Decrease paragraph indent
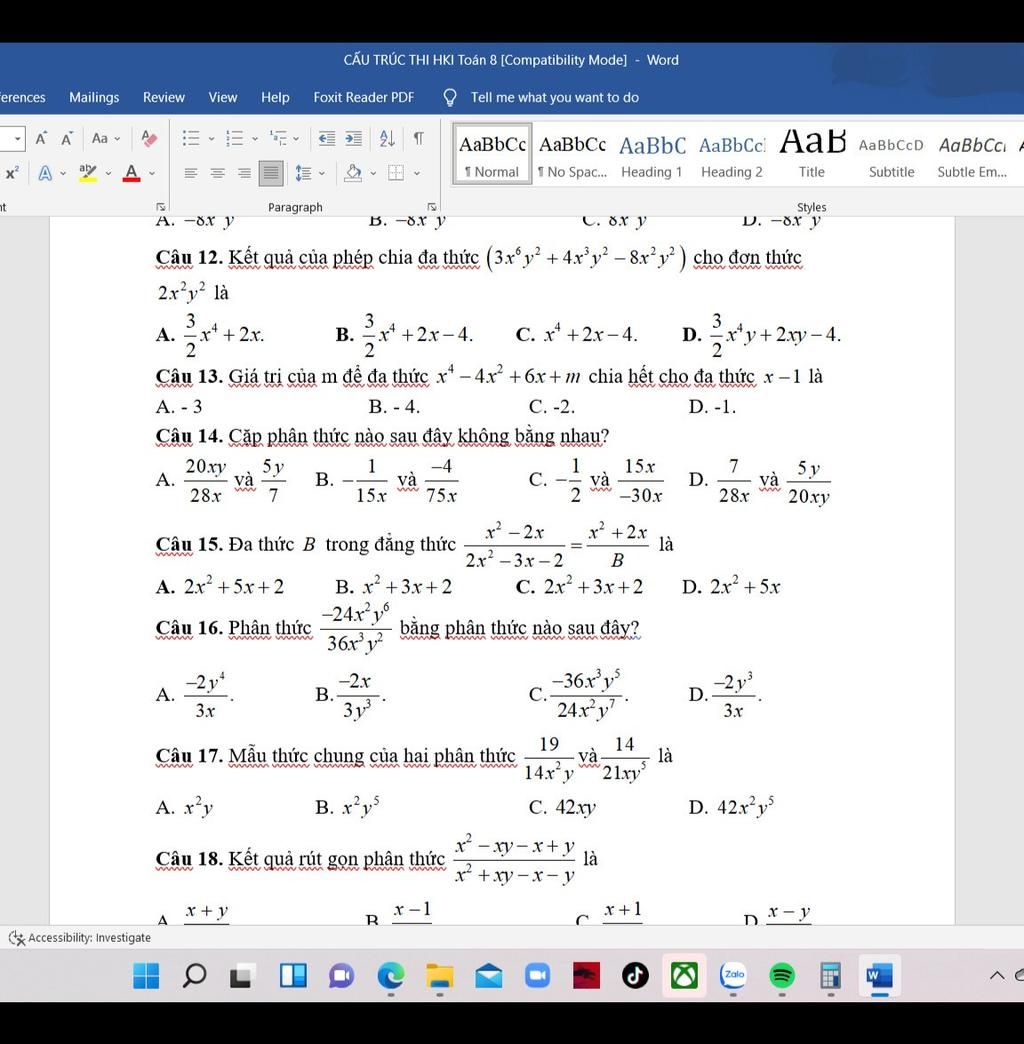This screenshot has width=1024, height=1044. coord(326,138)
